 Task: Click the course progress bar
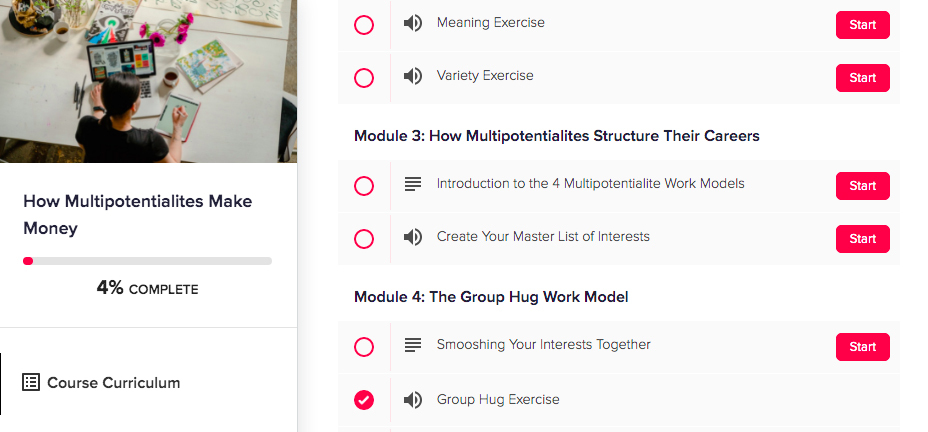[x=147, y=261]
